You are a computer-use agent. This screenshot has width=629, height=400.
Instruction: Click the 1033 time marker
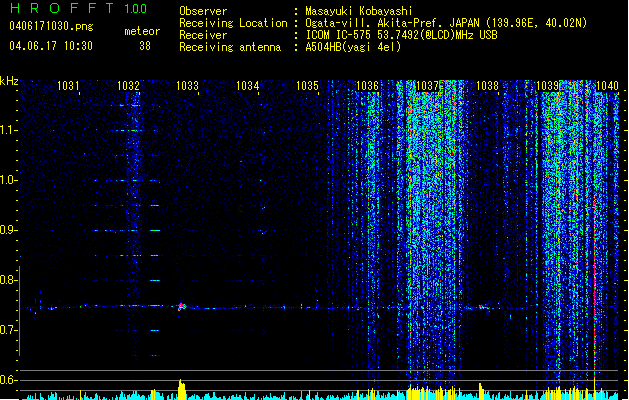[188, 86]
